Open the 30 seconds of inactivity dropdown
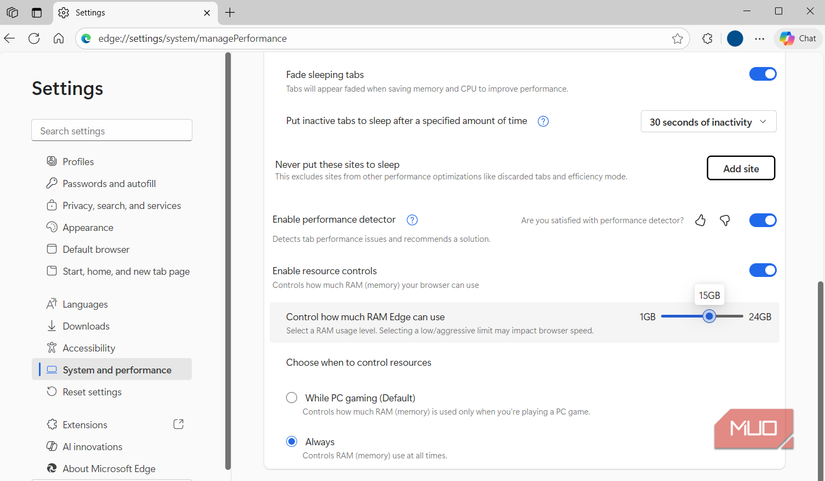 pos(708,122)
